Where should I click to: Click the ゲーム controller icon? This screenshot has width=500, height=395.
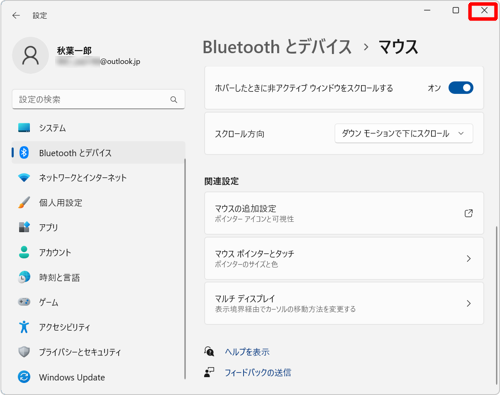pos(24,302)
